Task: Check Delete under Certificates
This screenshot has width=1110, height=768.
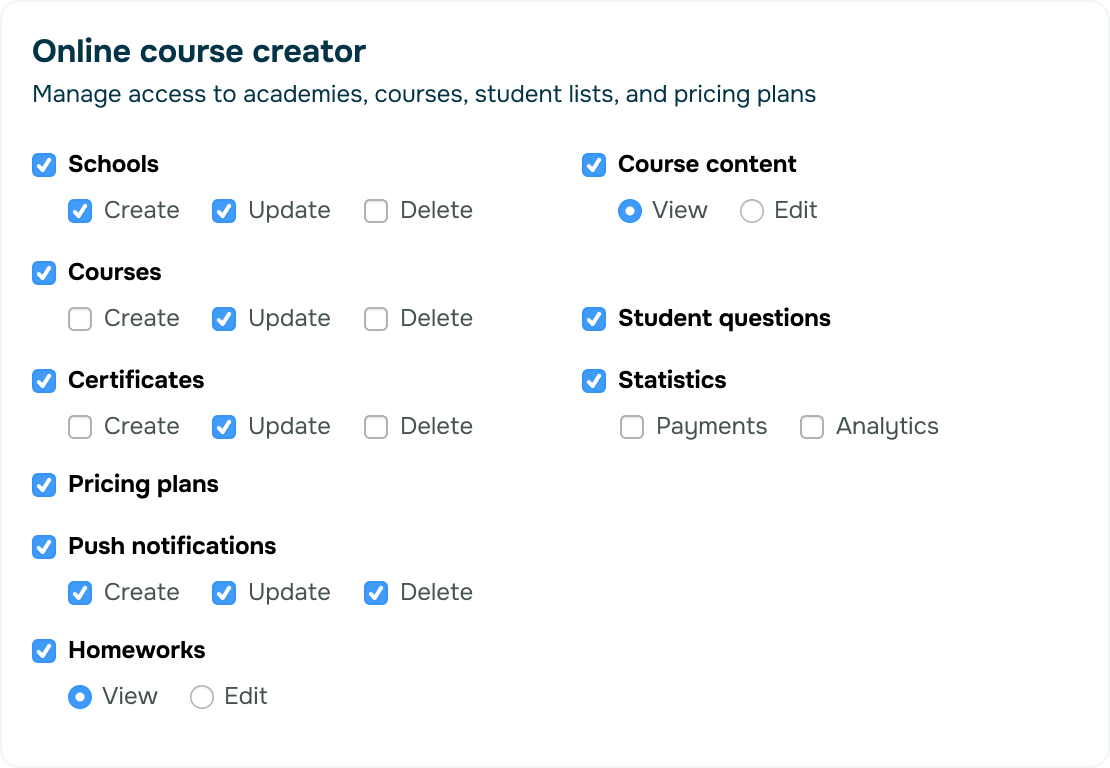Action: 376,427
